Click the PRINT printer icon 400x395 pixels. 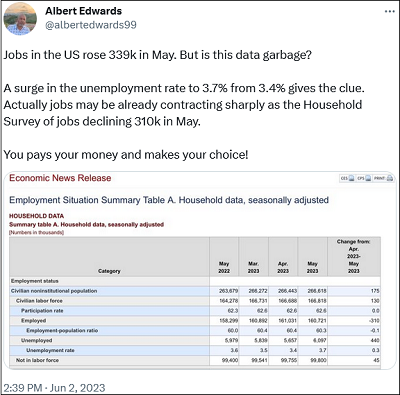[390, 178]
